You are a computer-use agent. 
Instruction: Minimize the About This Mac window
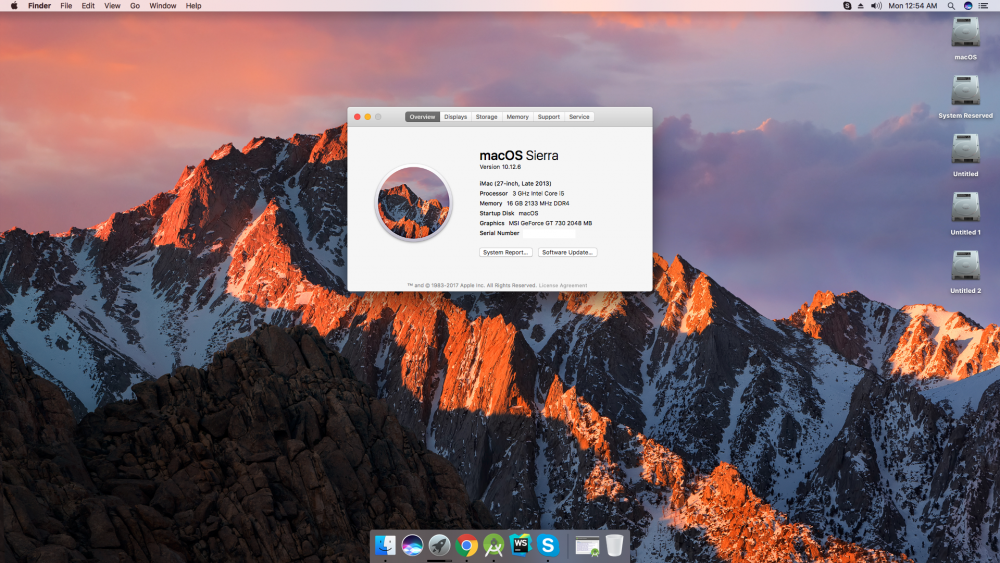[x=367, y=117]
